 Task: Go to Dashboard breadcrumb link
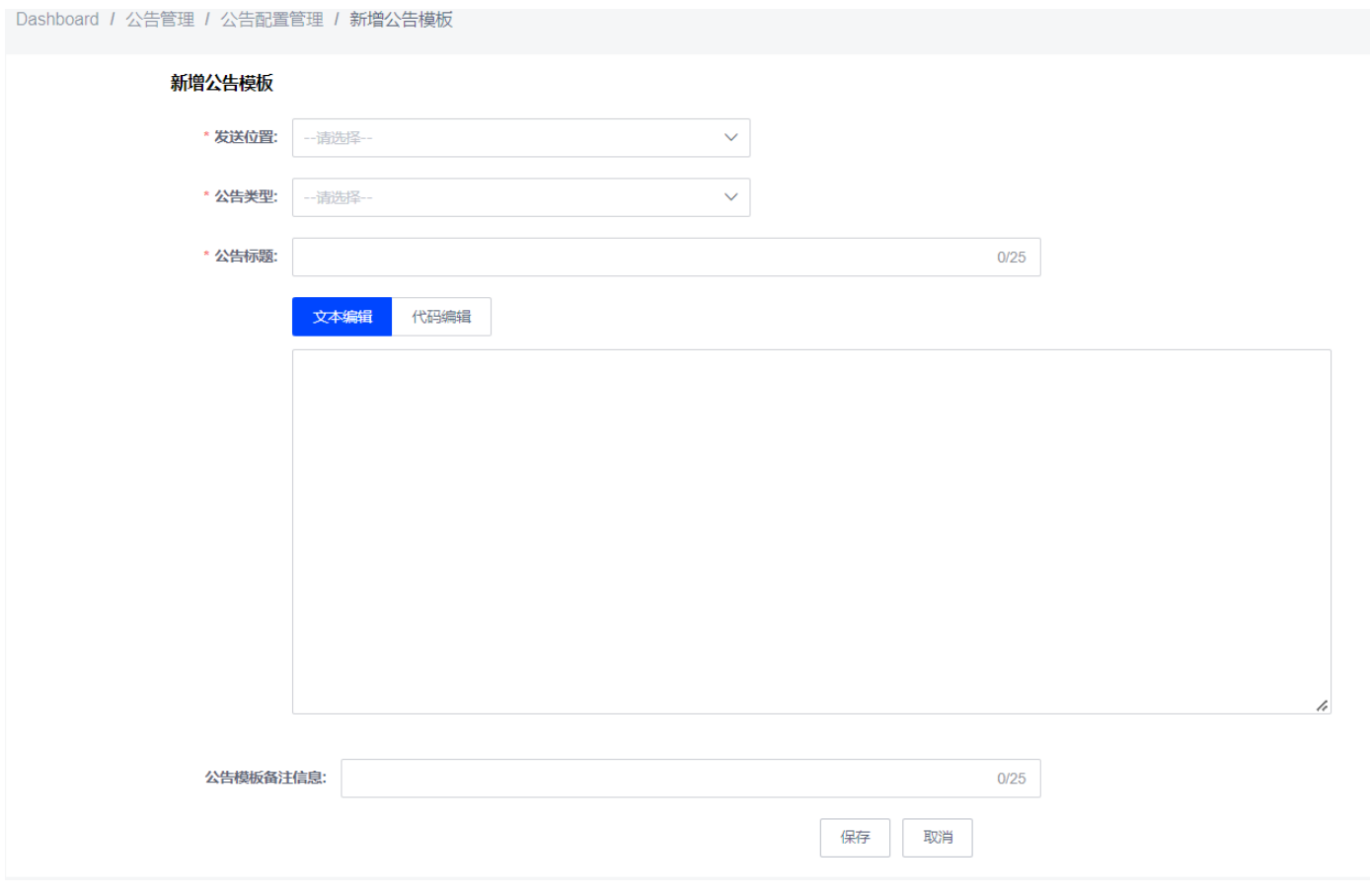click(x=57, y=20)
